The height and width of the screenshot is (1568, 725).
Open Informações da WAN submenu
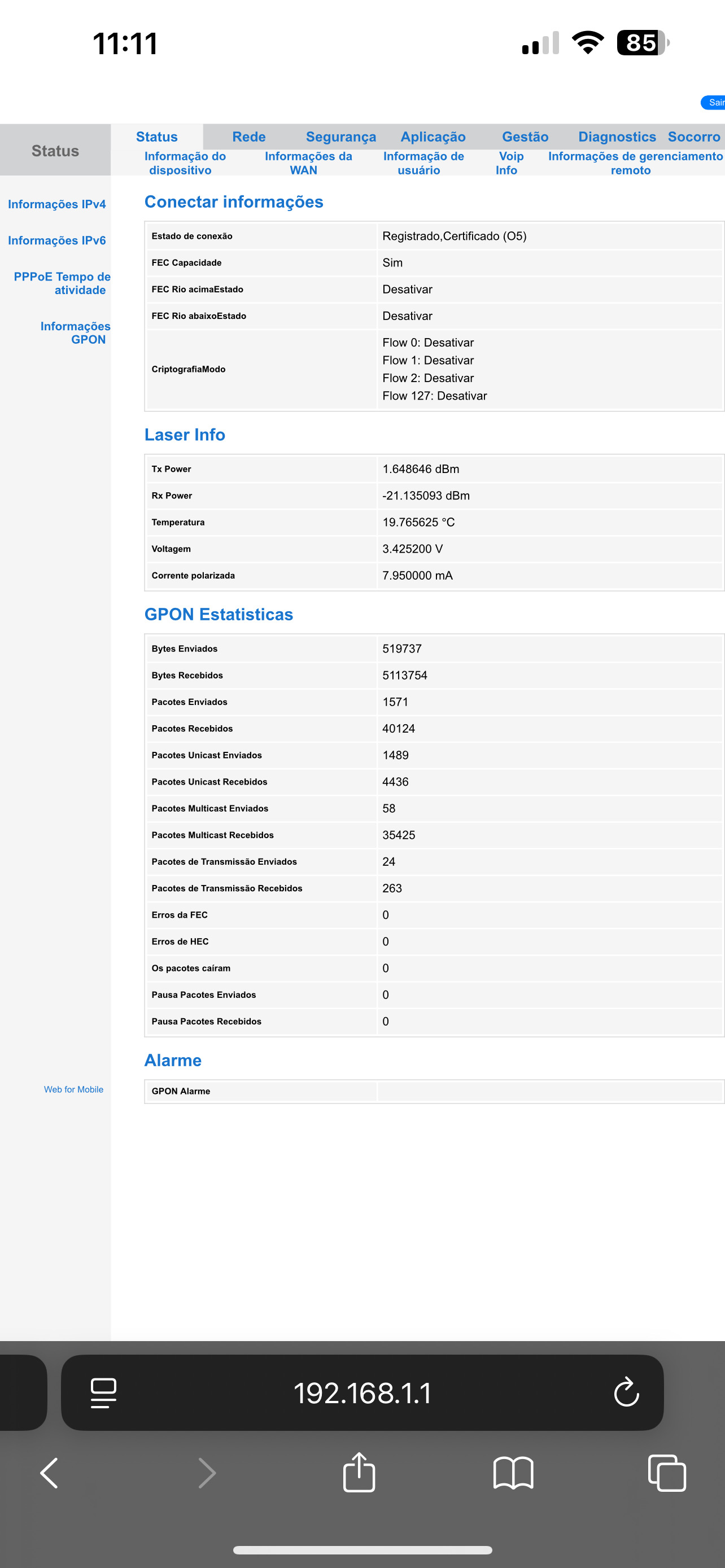[x=307, y=163]
